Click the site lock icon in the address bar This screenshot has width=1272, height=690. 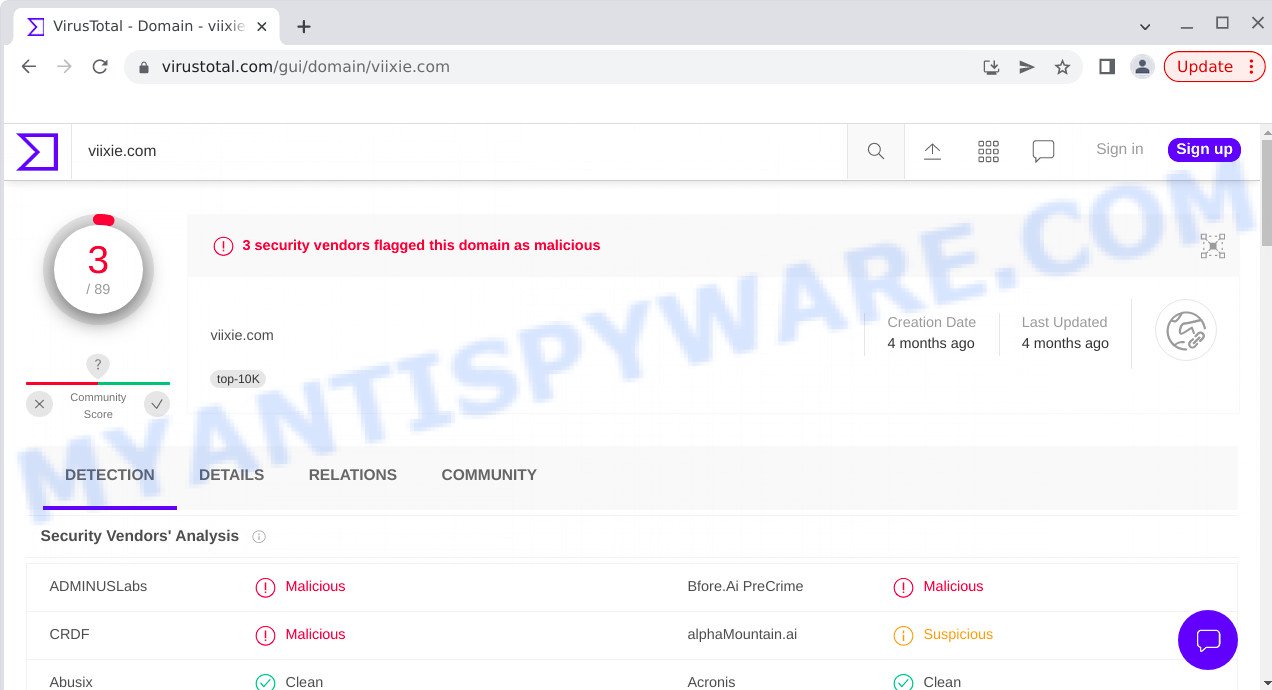tap(144, 68)
